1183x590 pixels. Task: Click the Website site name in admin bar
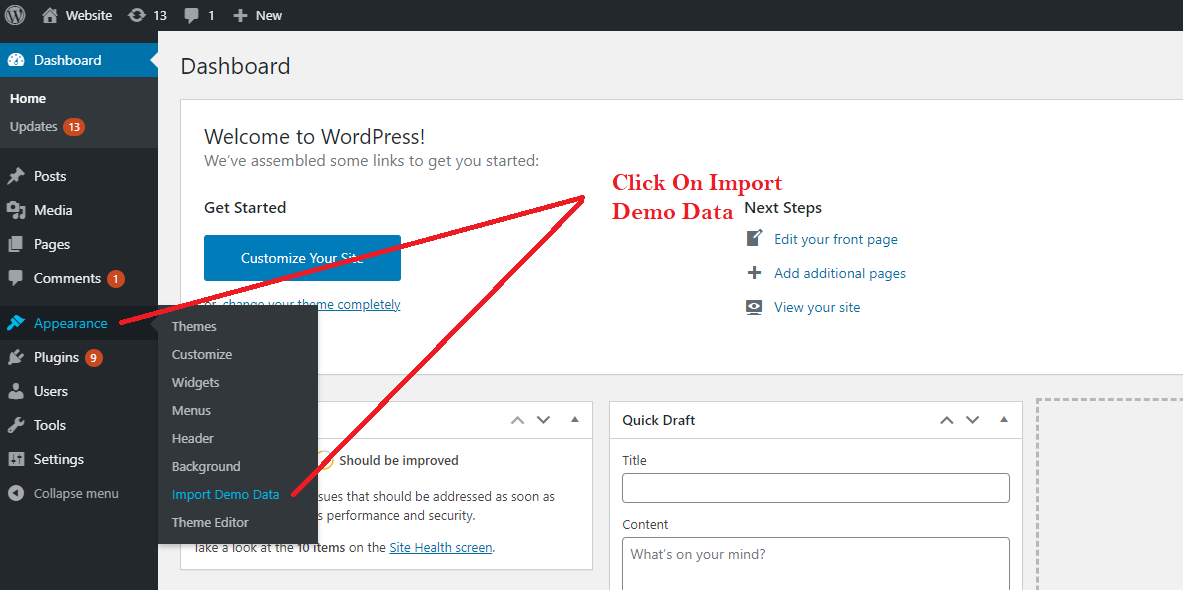click(89, 15)
